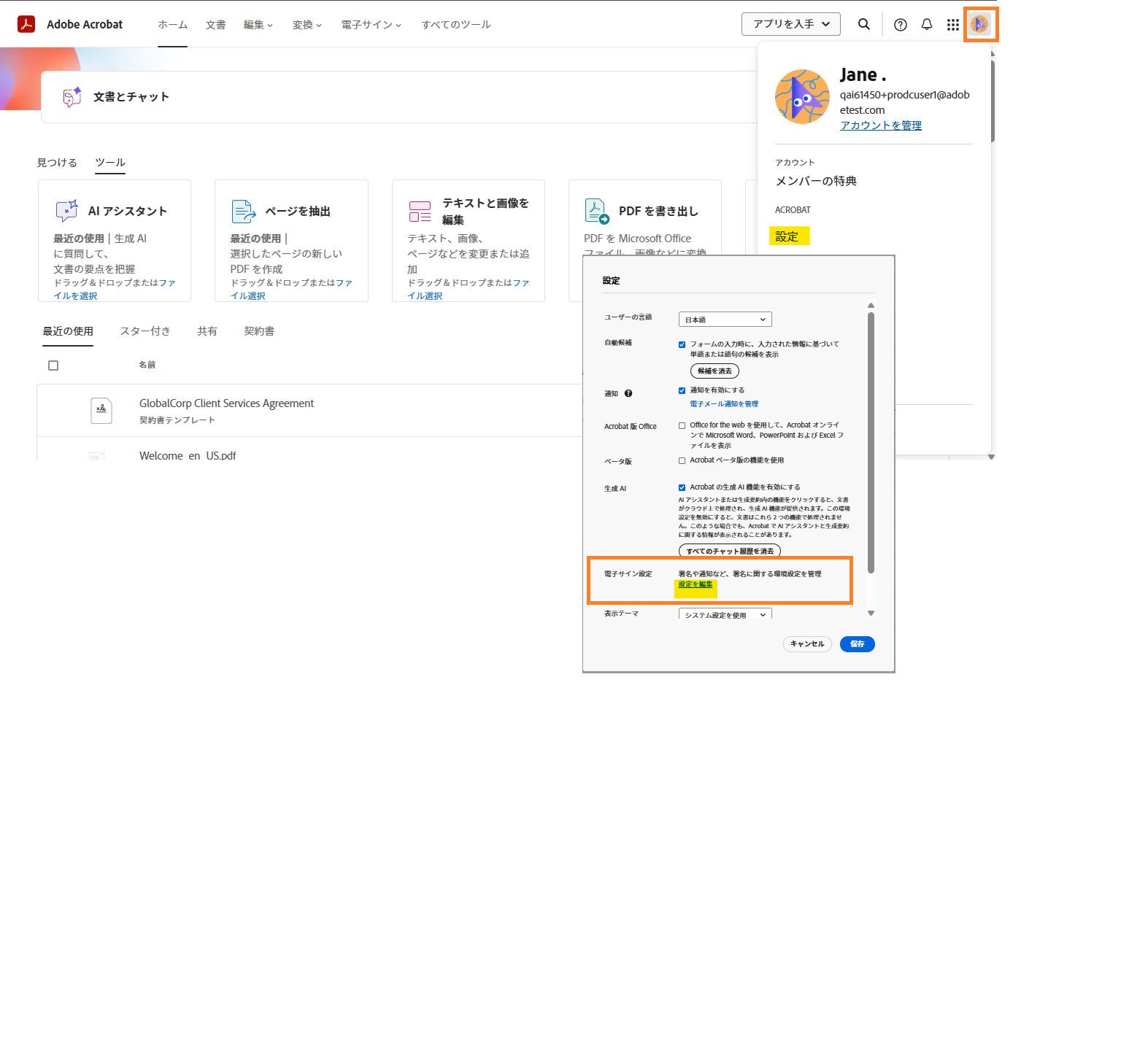Open すべてのツール in the top navigation
The height and width of the screenshot is (1052, 1148).
[455, 25]
